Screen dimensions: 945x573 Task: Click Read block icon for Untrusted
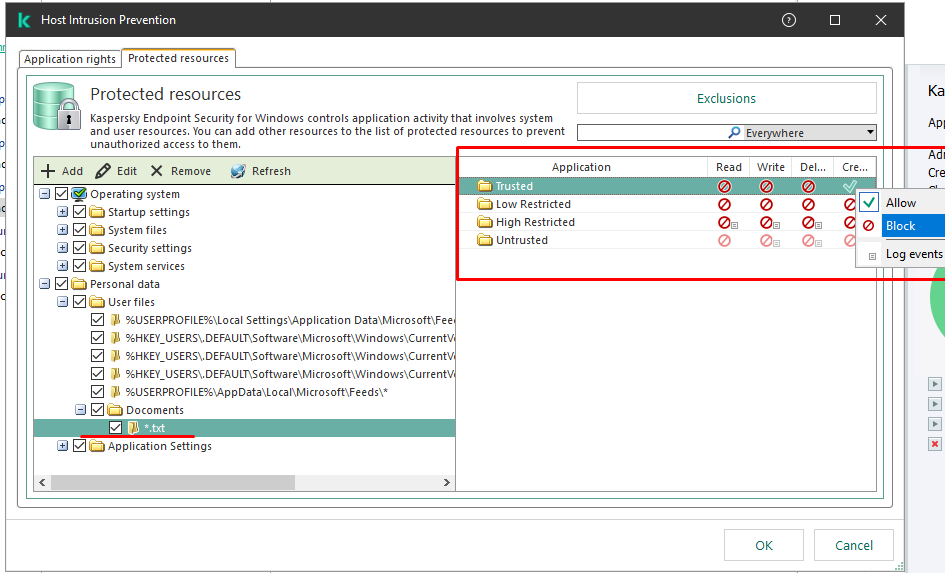[x=724, y=240]
